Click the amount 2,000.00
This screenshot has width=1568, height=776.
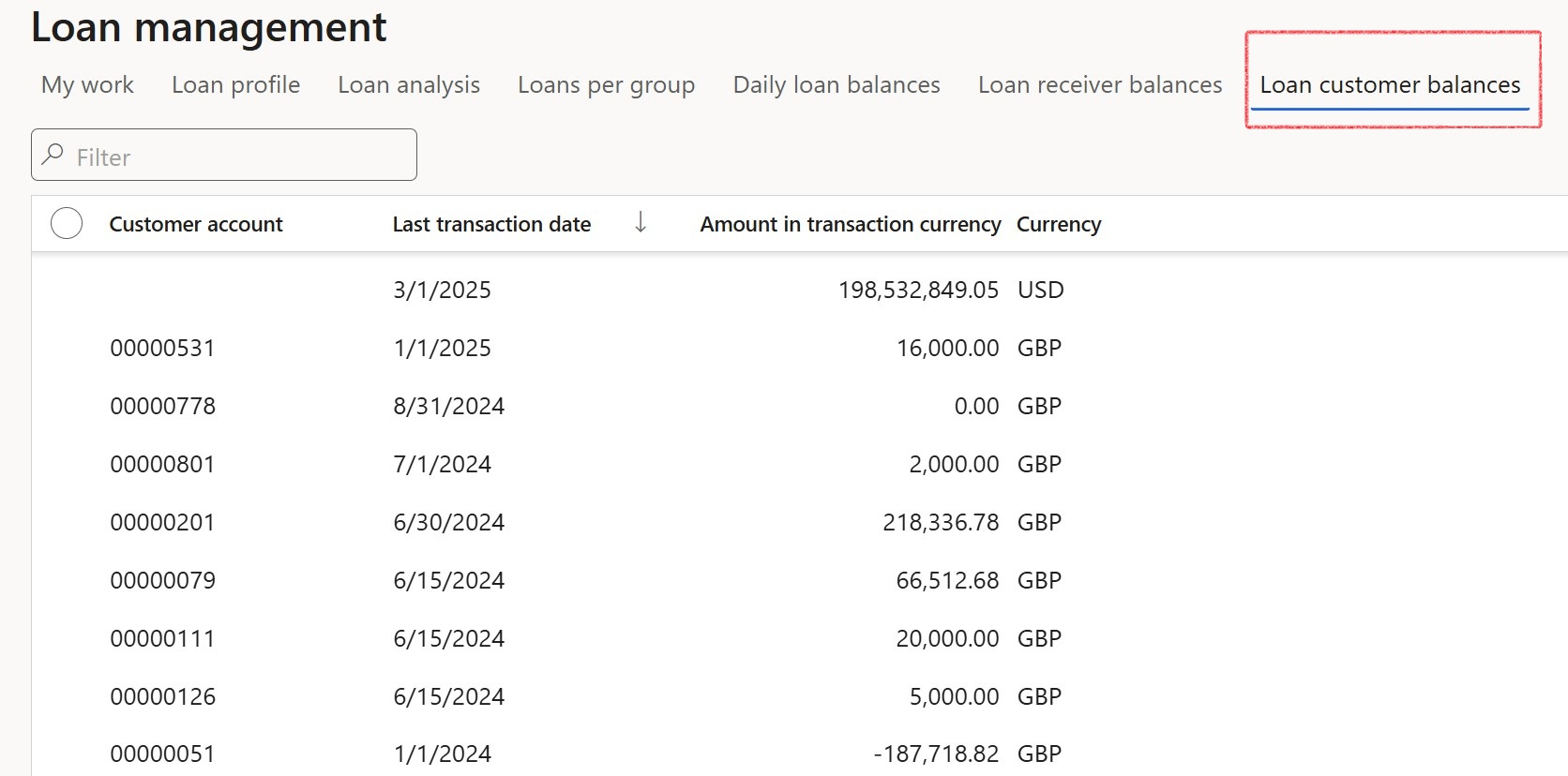coord(954,464)
